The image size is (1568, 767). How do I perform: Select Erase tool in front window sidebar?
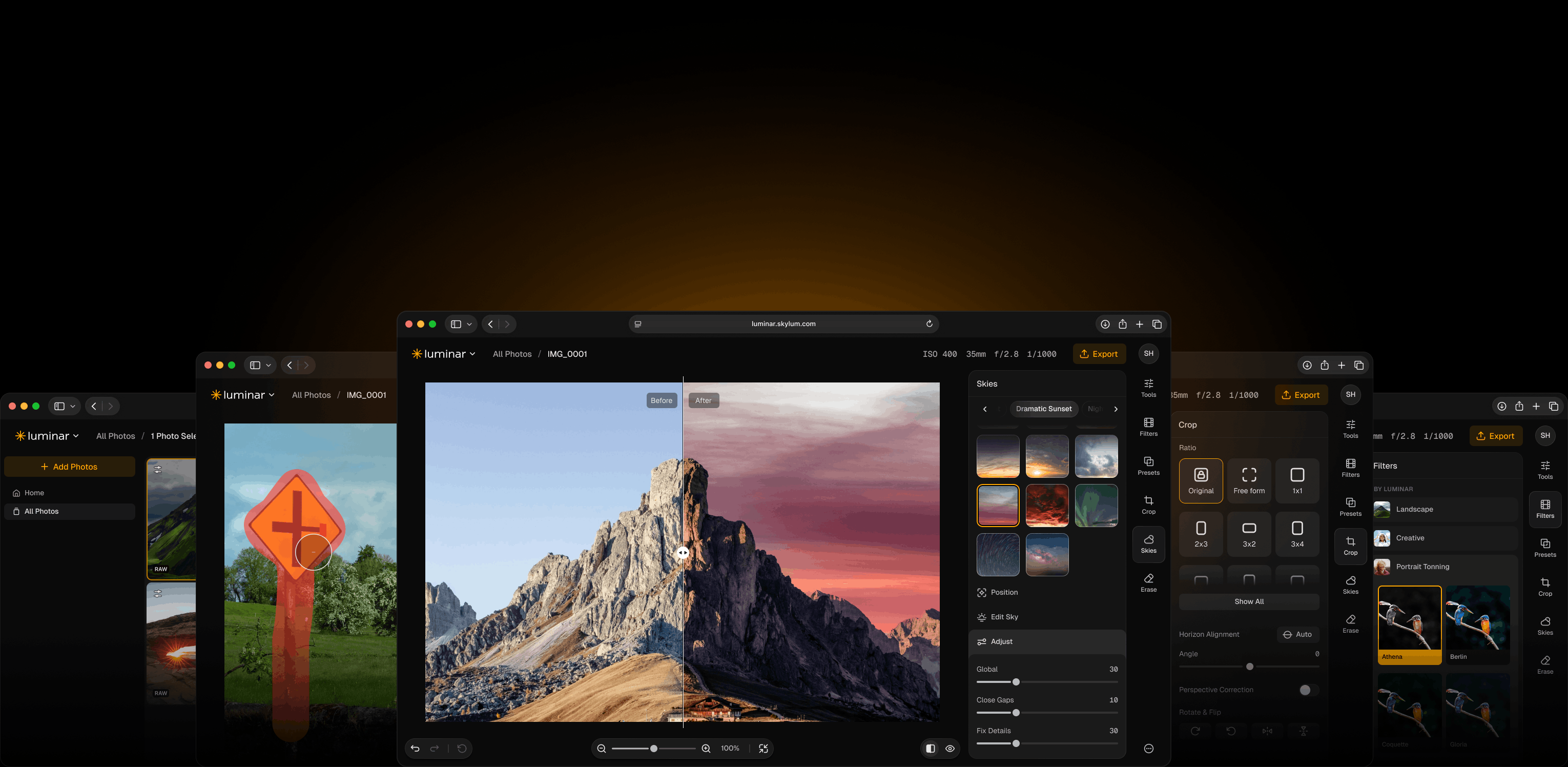pos(1148,583)
